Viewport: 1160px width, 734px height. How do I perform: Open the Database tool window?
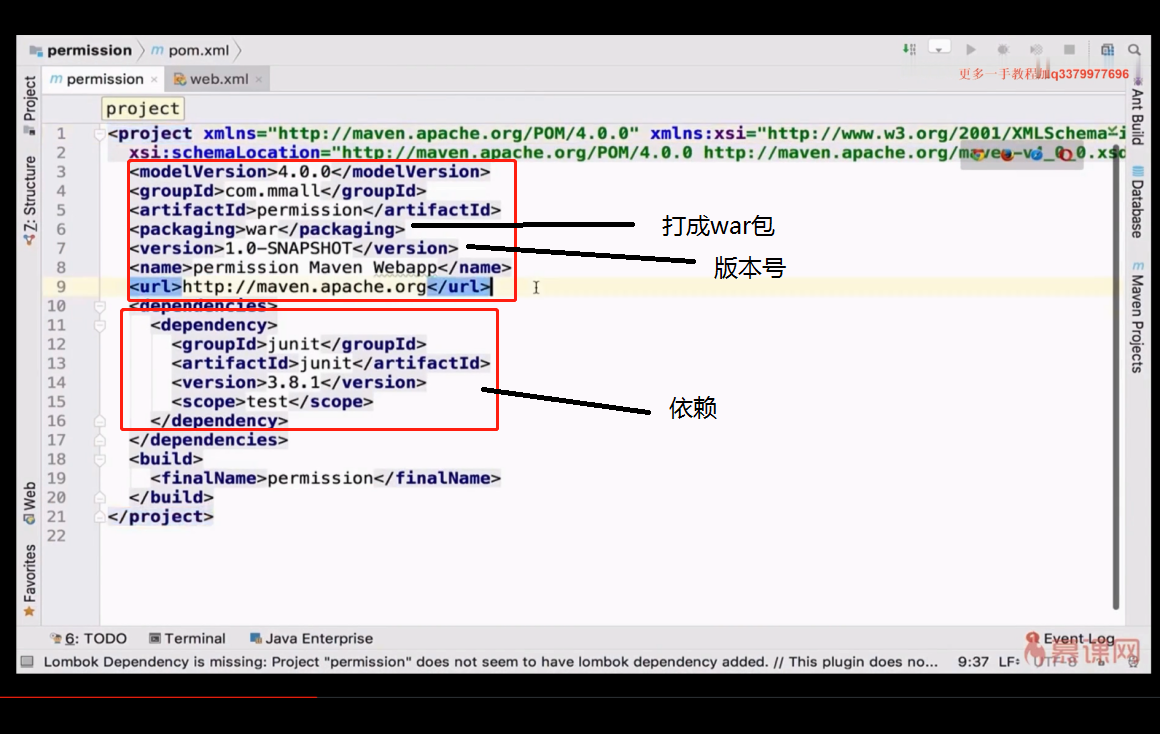1137,203
